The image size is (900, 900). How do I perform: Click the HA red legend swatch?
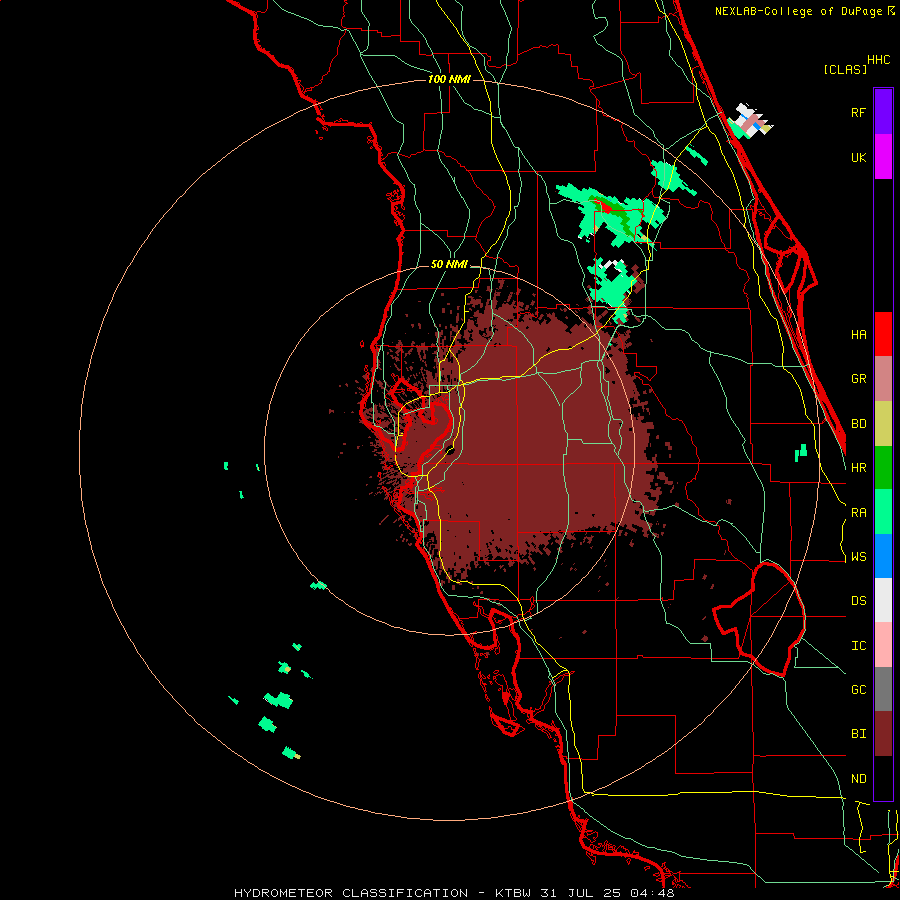pos(883,334)
